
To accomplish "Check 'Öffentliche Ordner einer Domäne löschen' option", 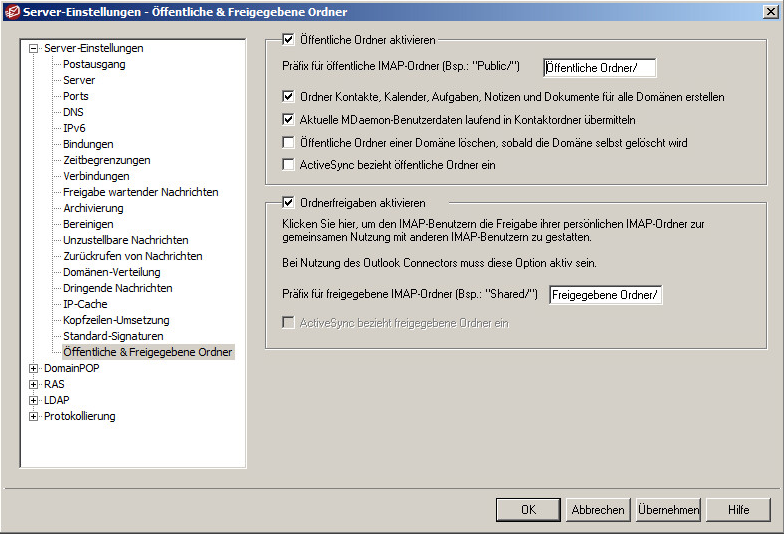I will [289, 143].
